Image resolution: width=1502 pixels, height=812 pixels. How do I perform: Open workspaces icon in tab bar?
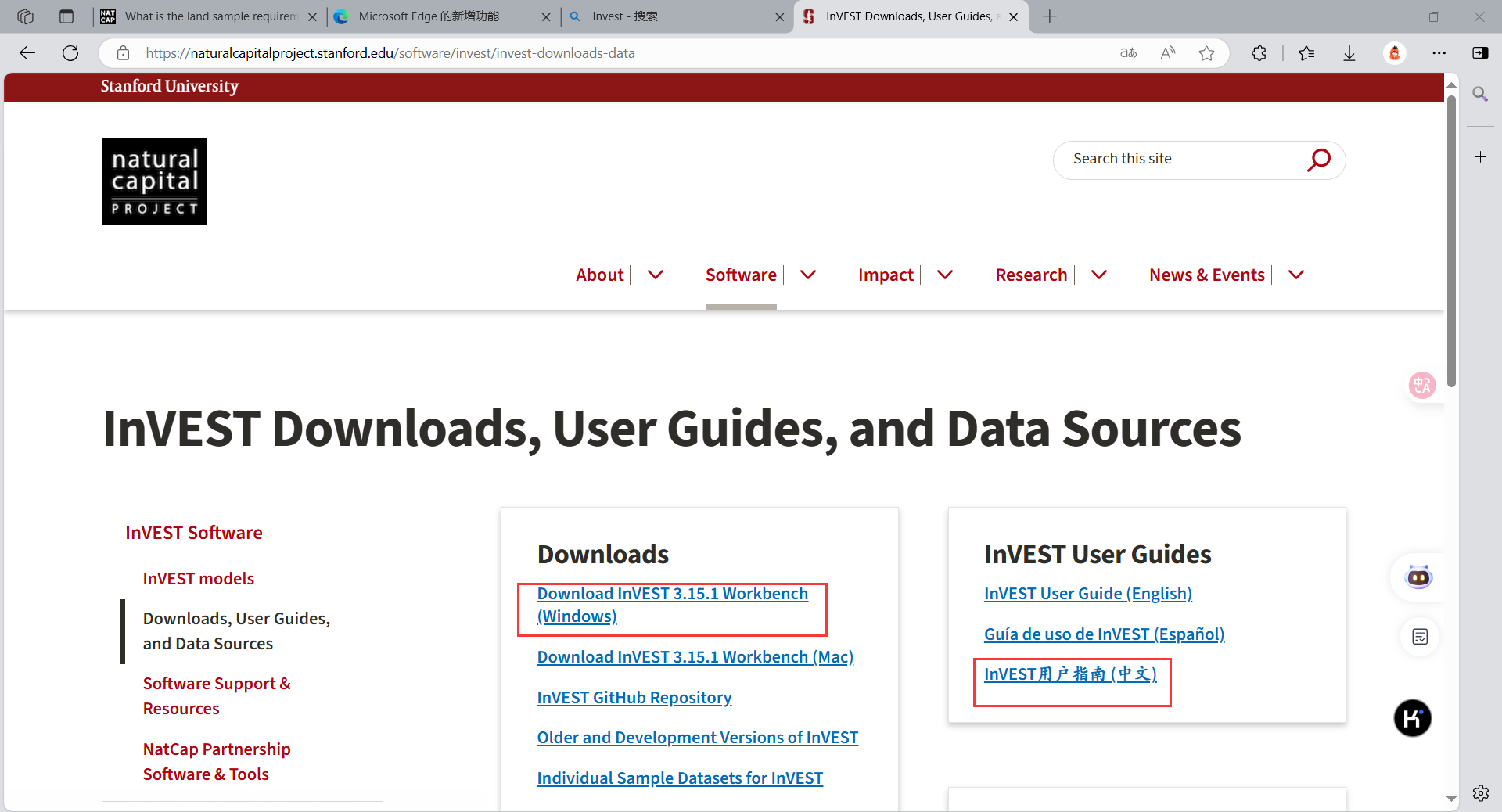[25, 16]
